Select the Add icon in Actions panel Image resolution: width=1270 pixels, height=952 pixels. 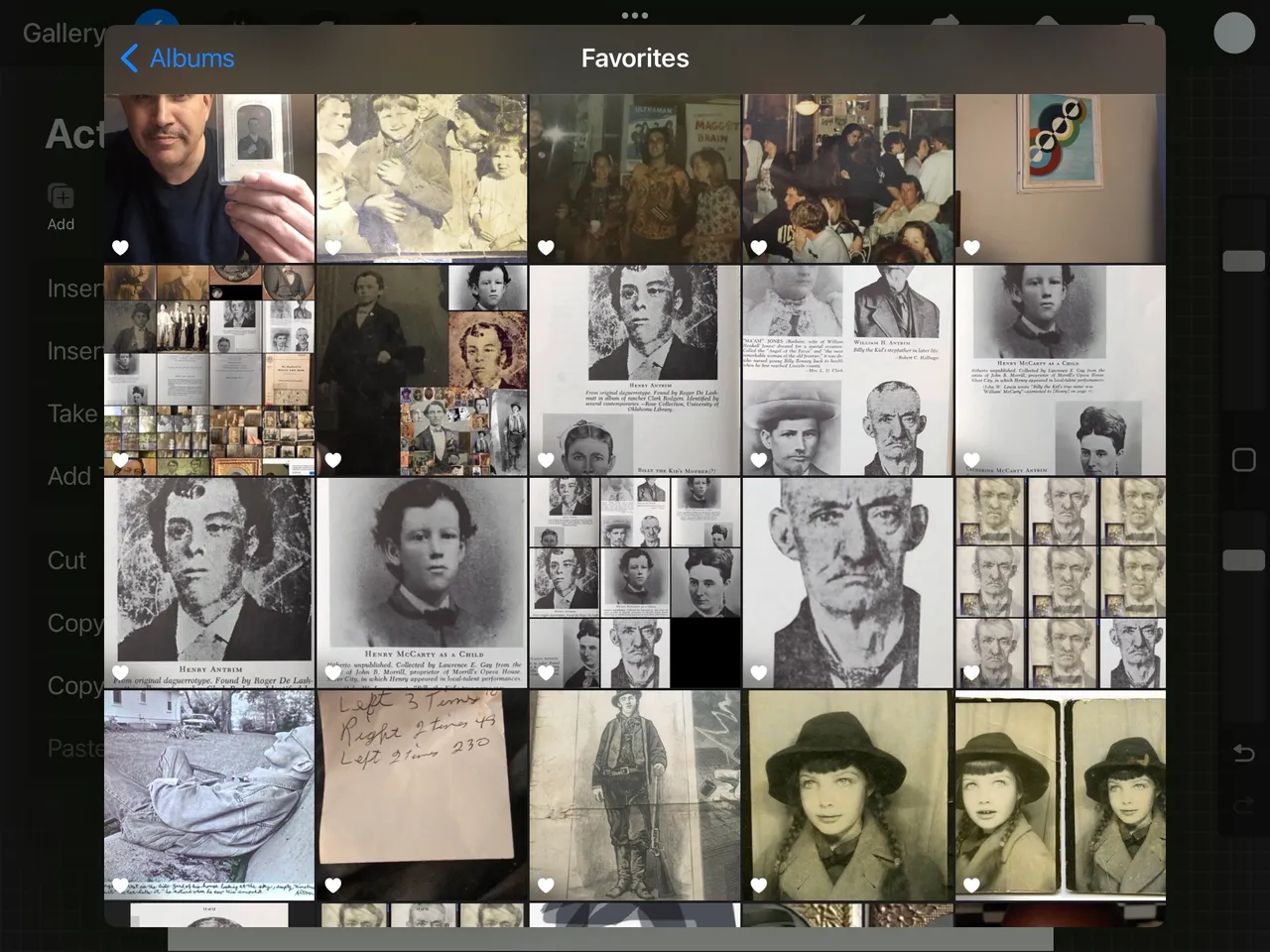(x=61, y=206)
